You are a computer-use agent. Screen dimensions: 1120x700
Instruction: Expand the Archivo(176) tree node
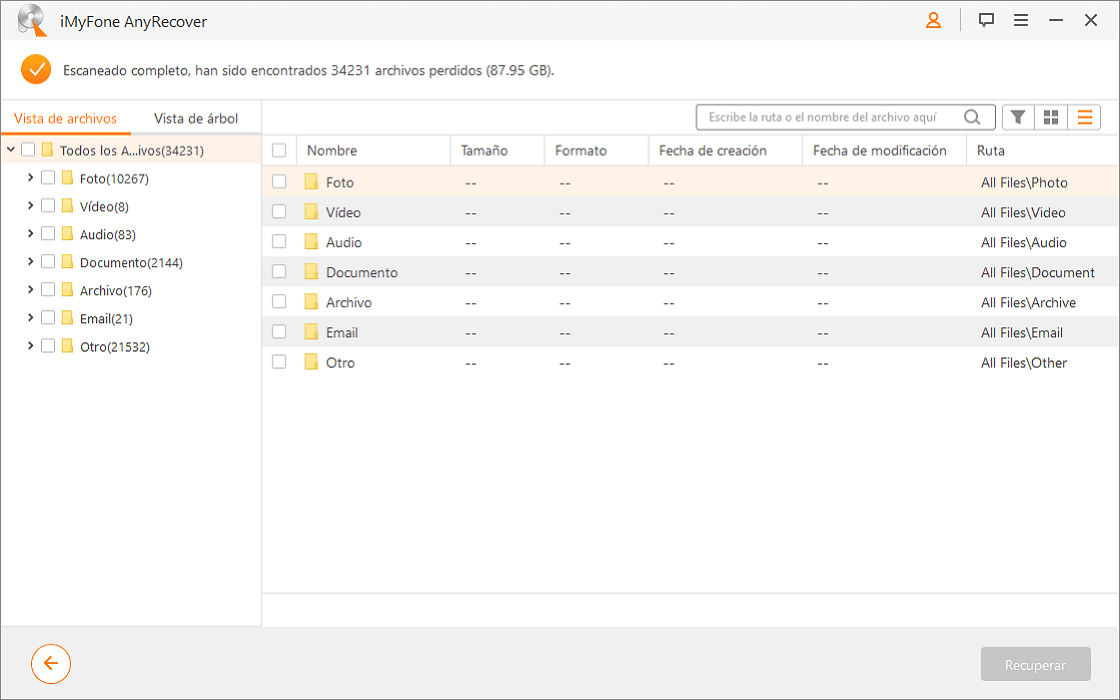pyautogui.click(x=30, y=289)
